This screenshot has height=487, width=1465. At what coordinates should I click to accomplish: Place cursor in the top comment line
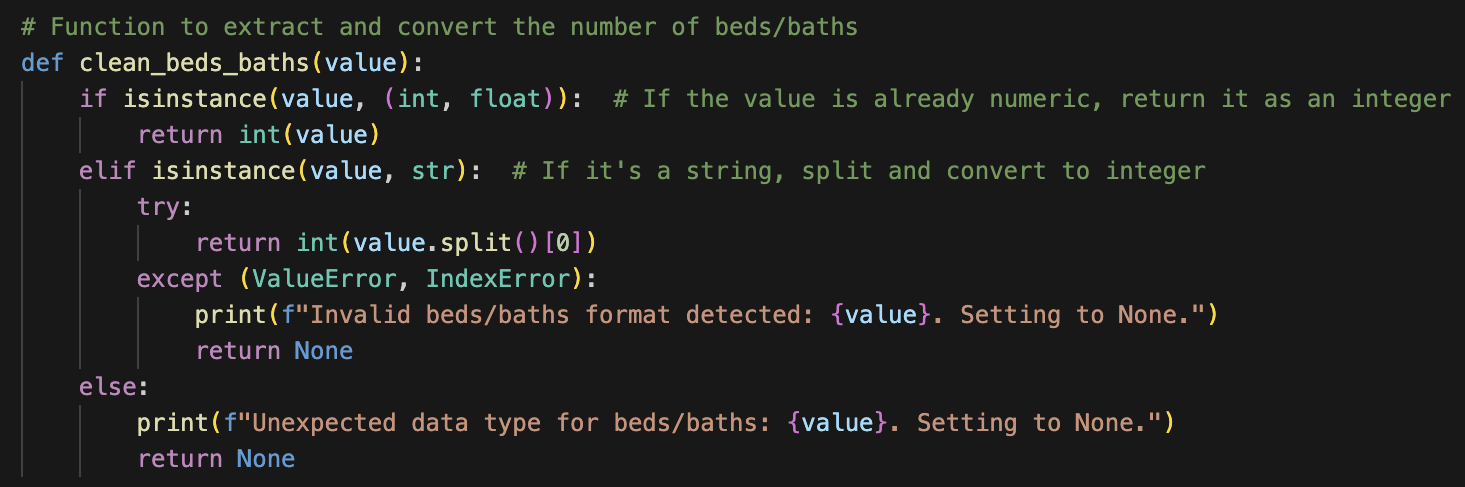[x=439, y=27]
